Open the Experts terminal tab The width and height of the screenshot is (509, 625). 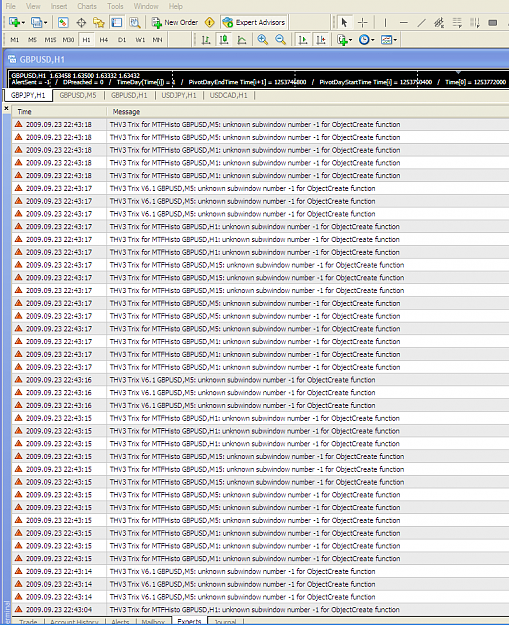[x=189, y=621]
